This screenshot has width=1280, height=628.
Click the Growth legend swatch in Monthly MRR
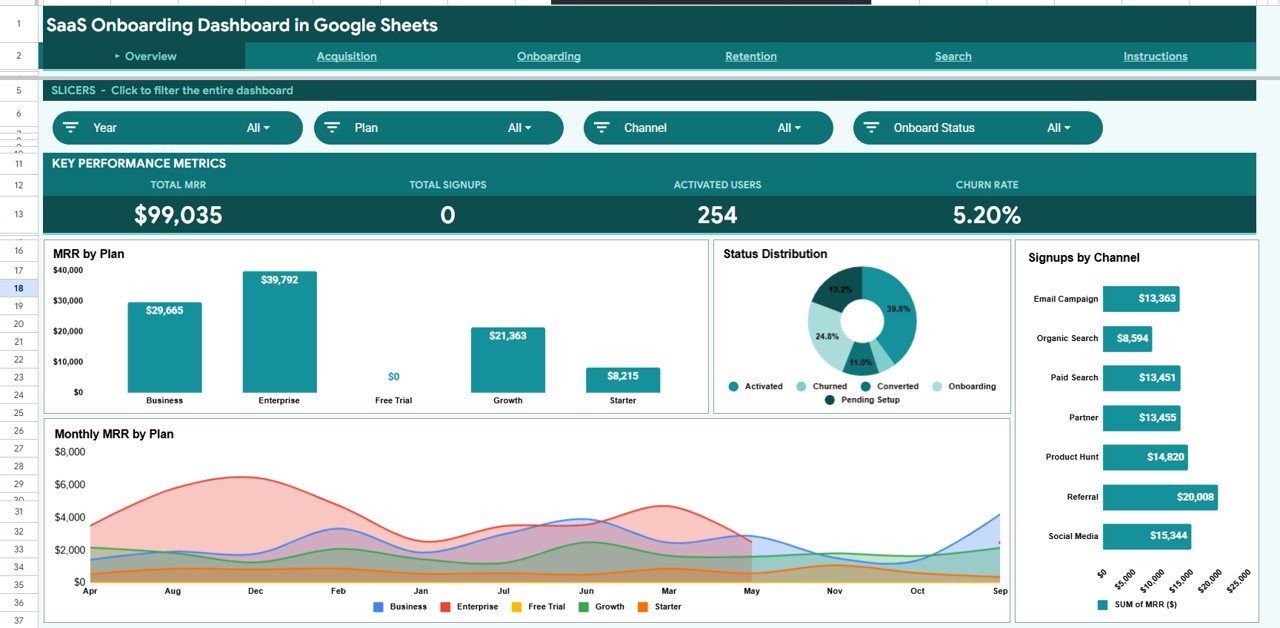pos(584,607)
